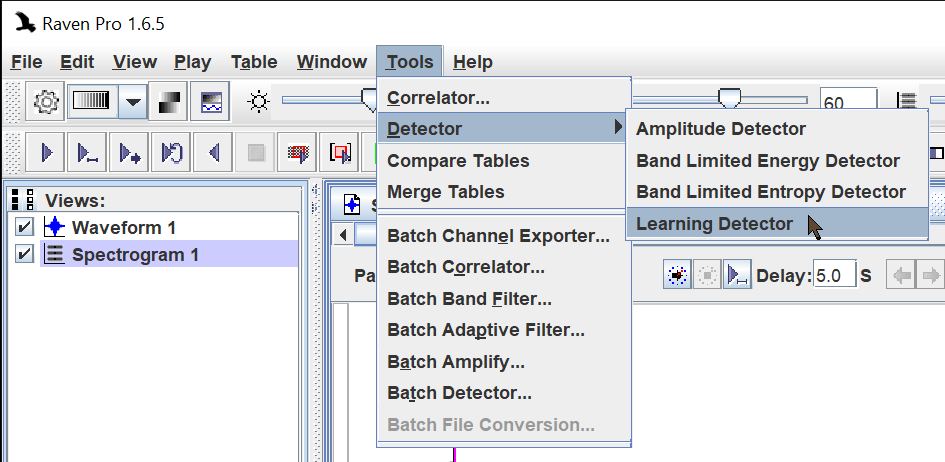Choose Batch Detector... menu item

pos(504,393)
